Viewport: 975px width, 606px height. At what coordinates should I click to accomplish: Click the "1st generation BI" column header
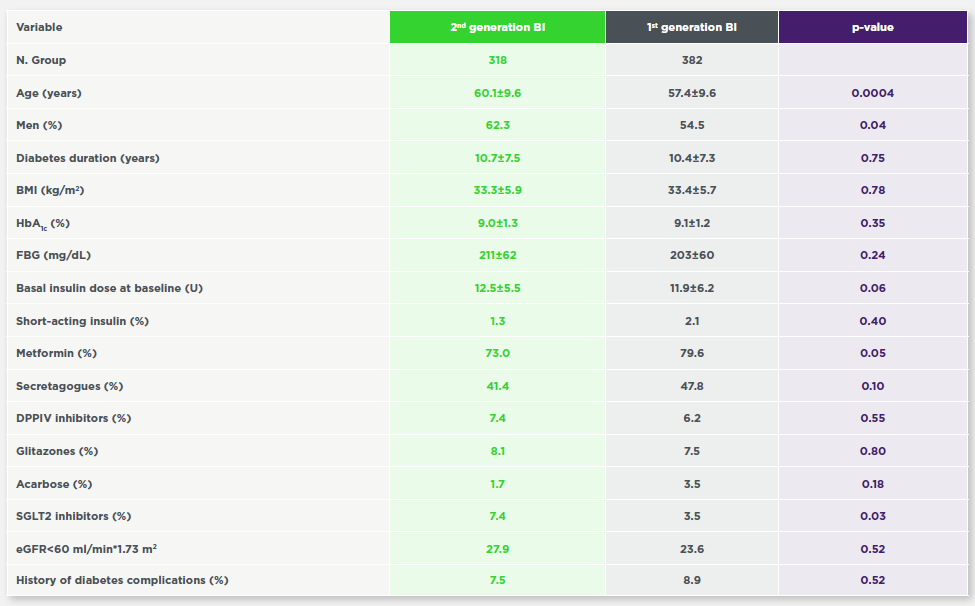tap(691, 28)
